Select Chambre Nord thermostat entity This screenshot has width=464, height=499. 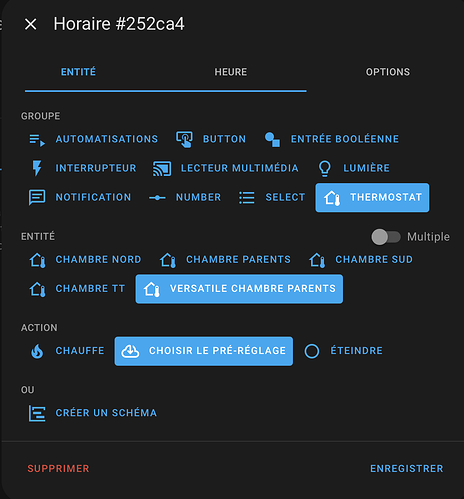(x=86, y=260)
